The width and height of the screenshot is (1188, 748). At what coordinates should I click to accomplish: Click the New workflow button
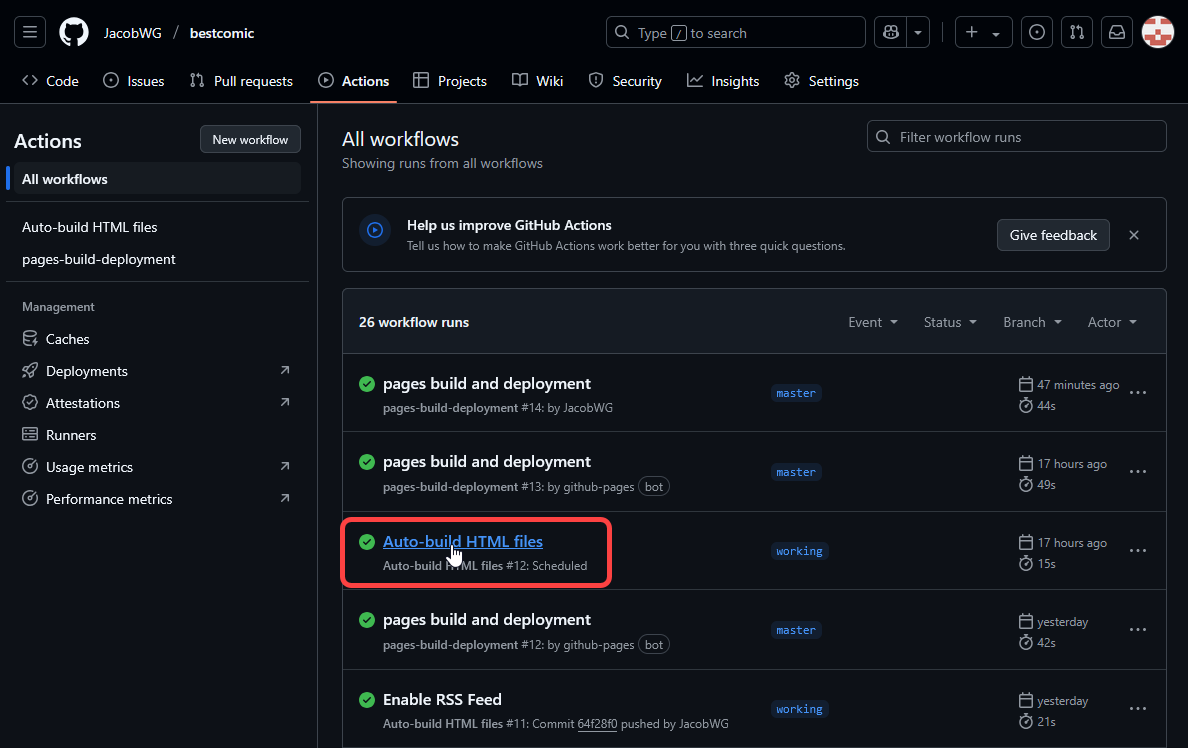click(x=250, y=140)
